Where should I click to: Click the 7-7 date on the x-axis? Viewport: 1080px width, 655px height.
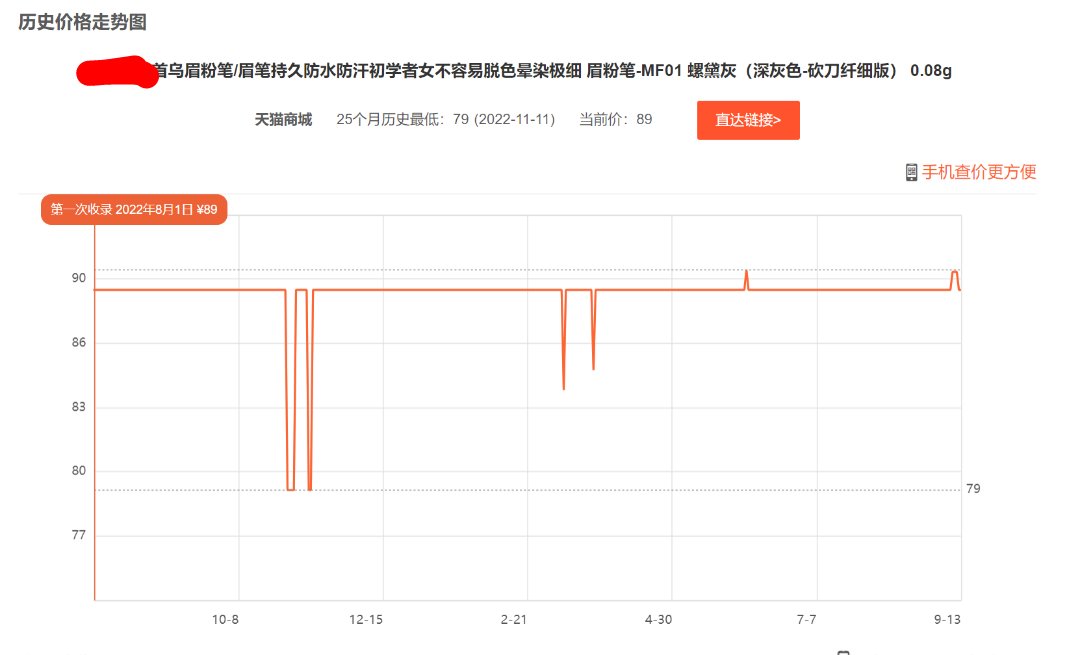(x=806, y=620)
